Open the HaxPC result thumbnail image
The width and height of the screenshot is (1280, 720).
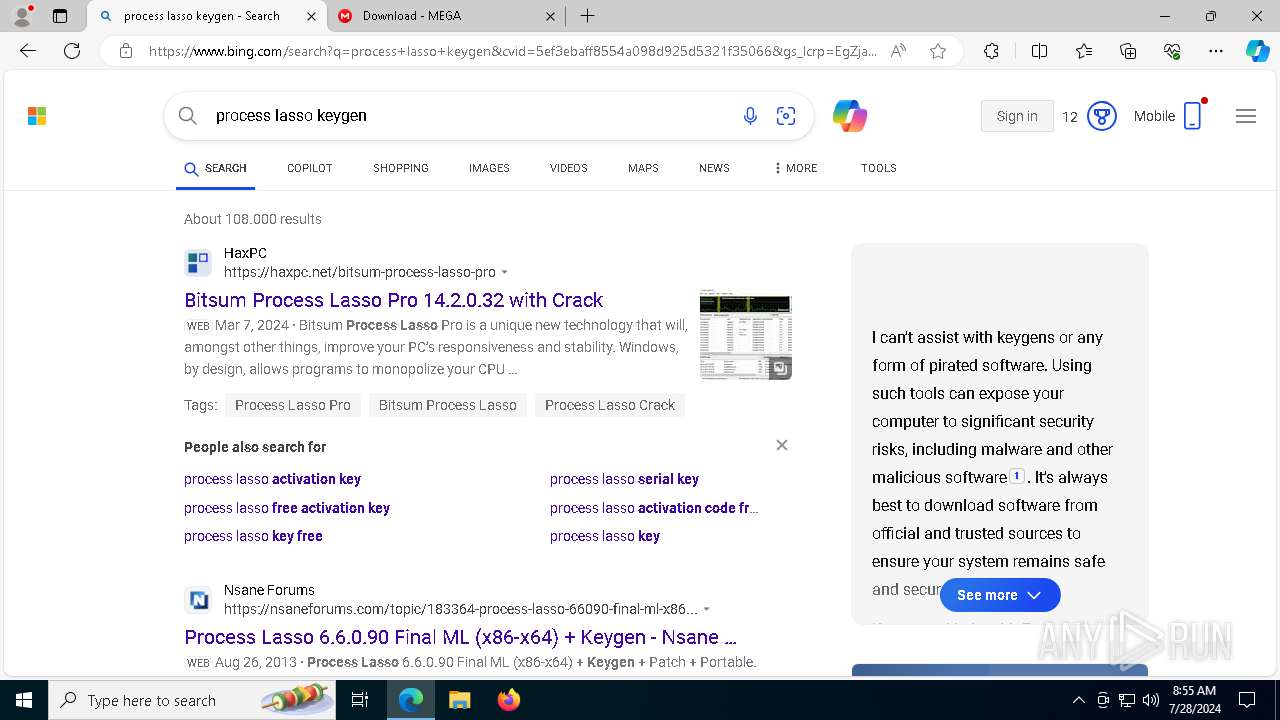point(745,334)
